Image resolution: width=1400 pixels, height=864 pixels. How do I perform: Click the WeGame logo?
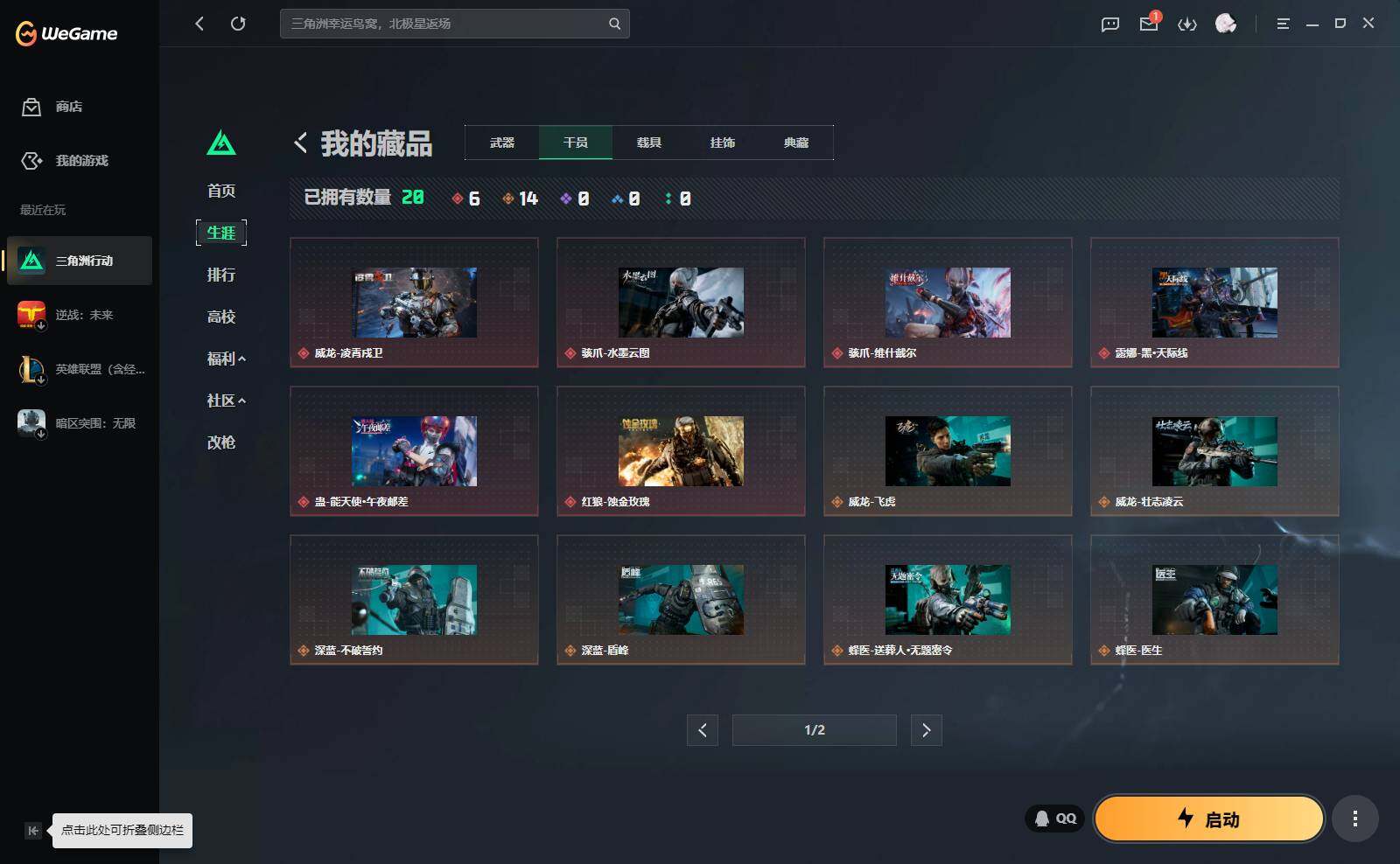(66, 33)
